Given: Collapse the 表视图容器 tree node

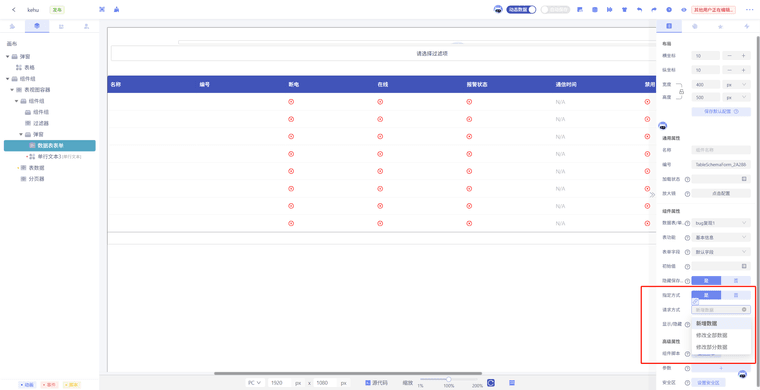Looking at the screenshot, I should (12, 90).
